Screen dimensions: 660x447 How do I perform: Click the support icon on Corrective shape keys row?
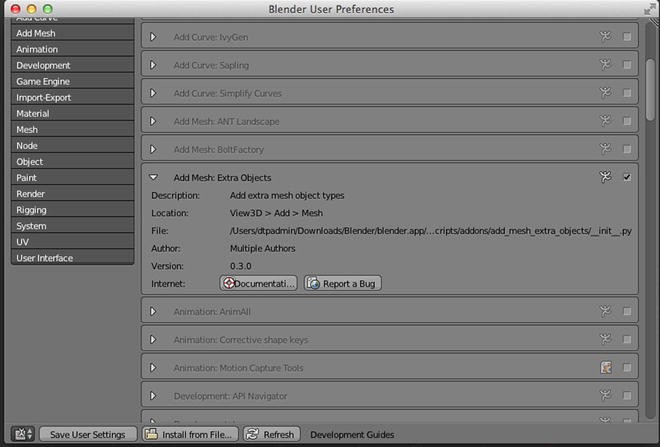tap(605, 339)
